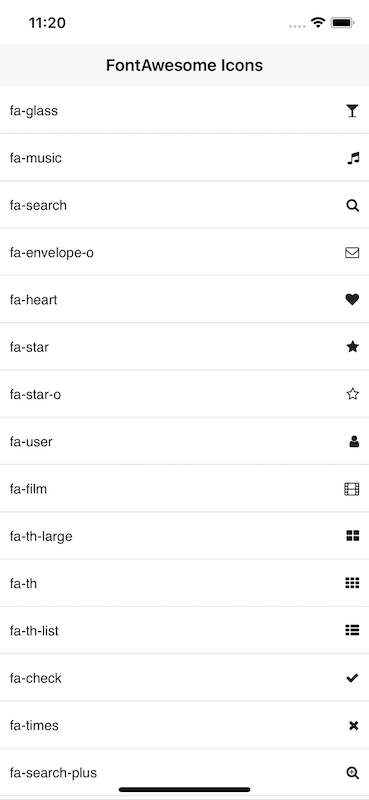Tap the nine-square grid icon
The image size is (369, 800).
click(x=352, y=583)
